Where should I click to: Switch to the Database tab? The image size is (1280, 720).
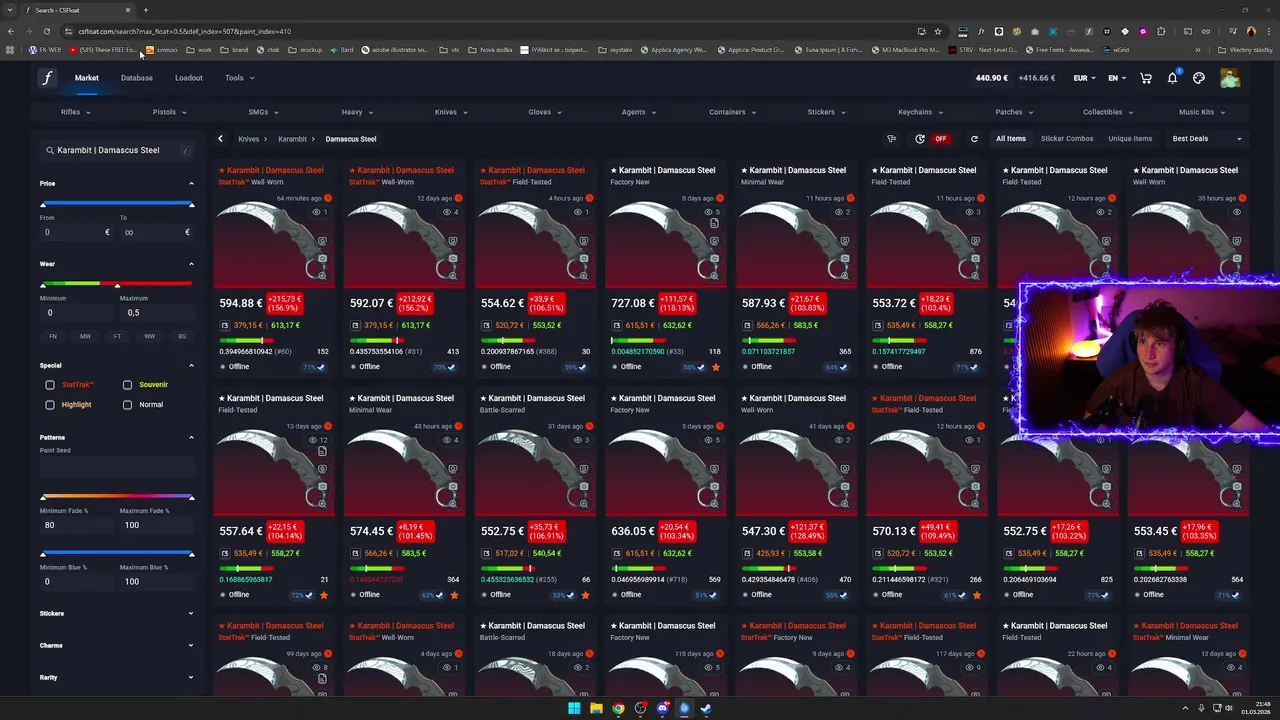pyautogui.click(x=137, y=78)
